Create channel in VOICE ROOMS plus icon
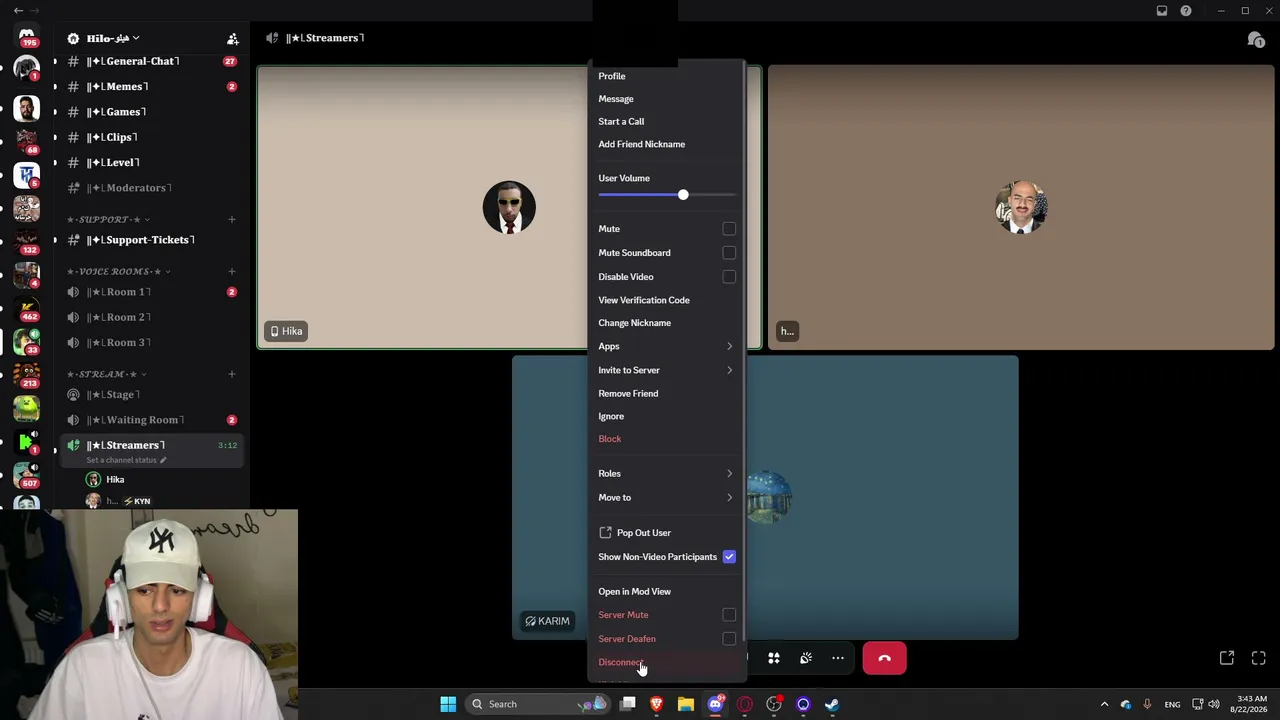 point(232,271)
